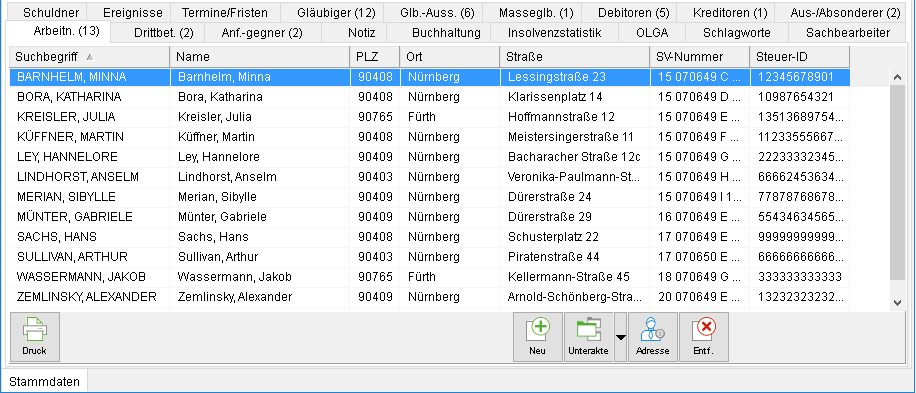Open the Drittbet. (2) tab
The height and width of the screenshot is (393, 916).
tap(157, 33)
